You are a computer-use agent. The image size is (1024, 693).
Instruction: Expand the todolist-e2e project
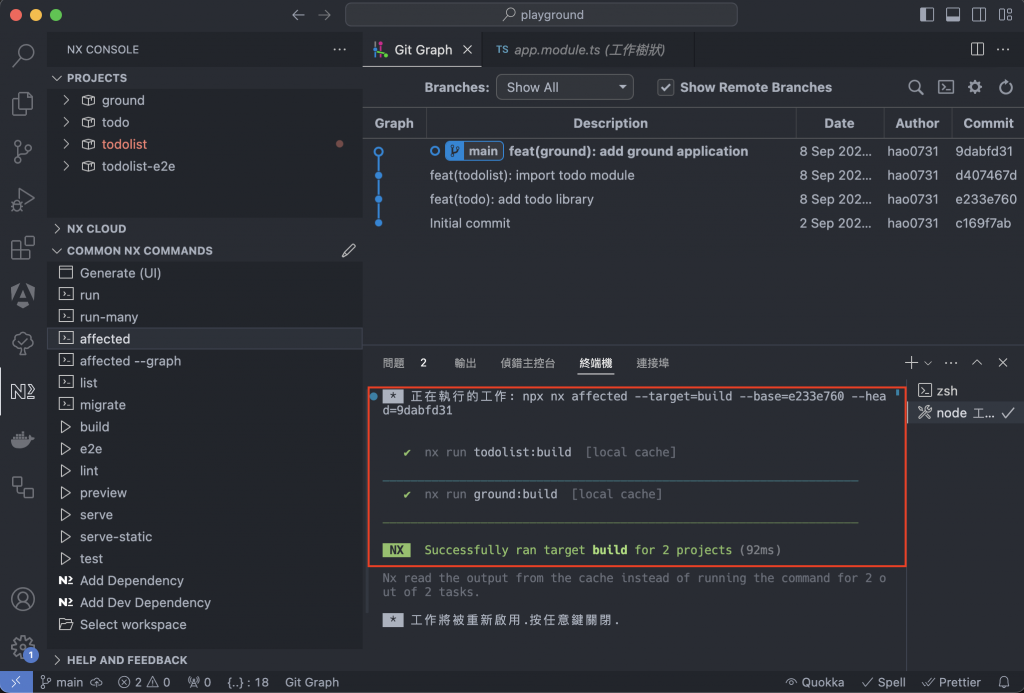pyautogui.click(x=66, y=166)
